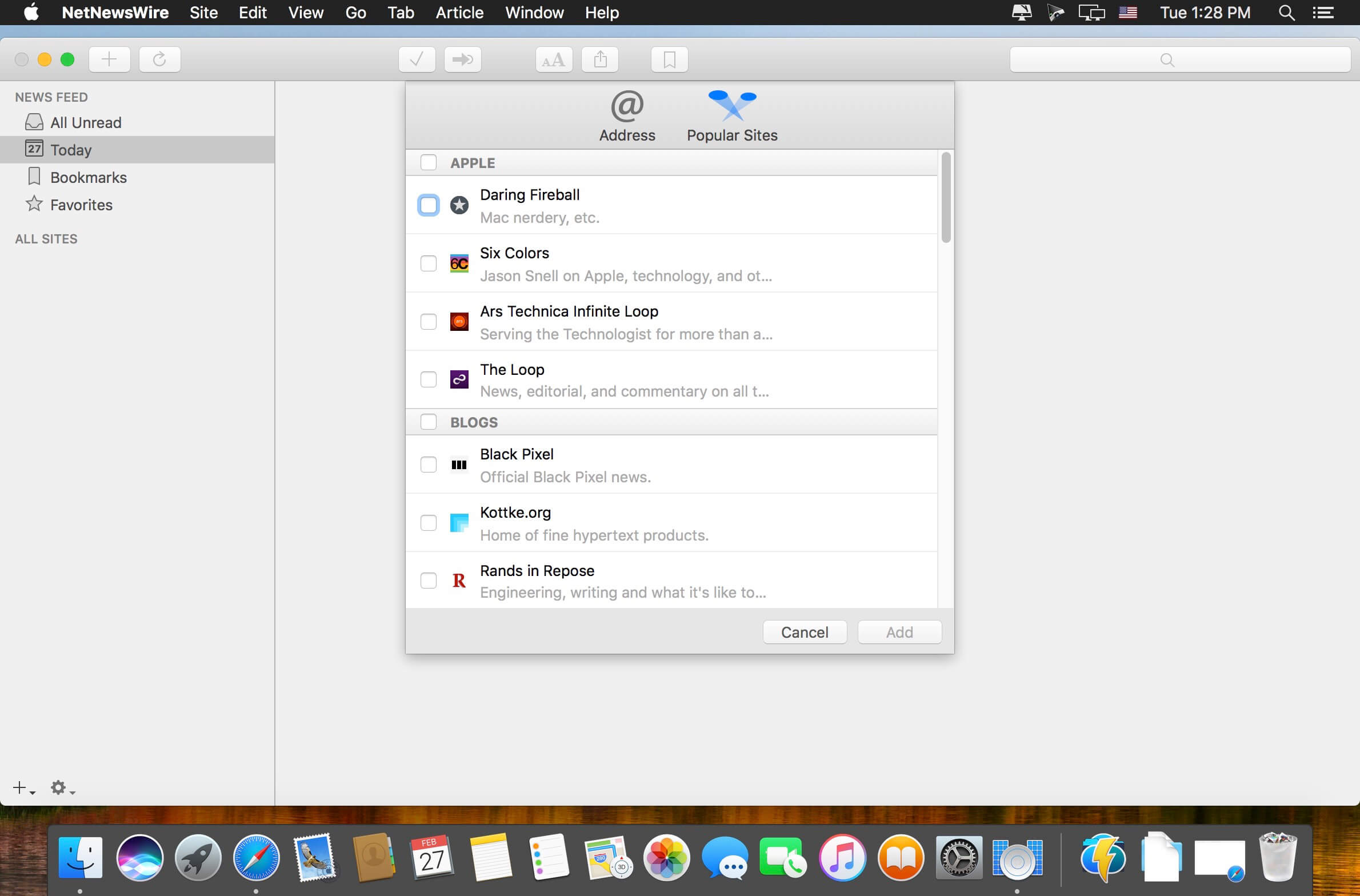This screenshot has height=896, width=1360.
Task: Open System Preferences from the Dock
Action: pyautogui.click(x=959, y=857)
